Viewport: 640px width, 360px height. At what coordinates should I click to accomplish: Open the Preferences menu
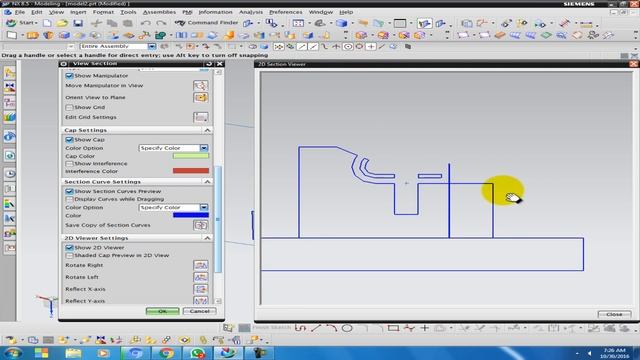click(285, 12)
